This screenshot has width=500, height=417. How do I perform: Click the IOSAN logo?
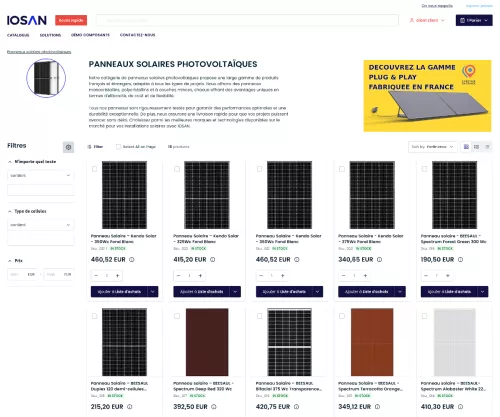(27, 20)
